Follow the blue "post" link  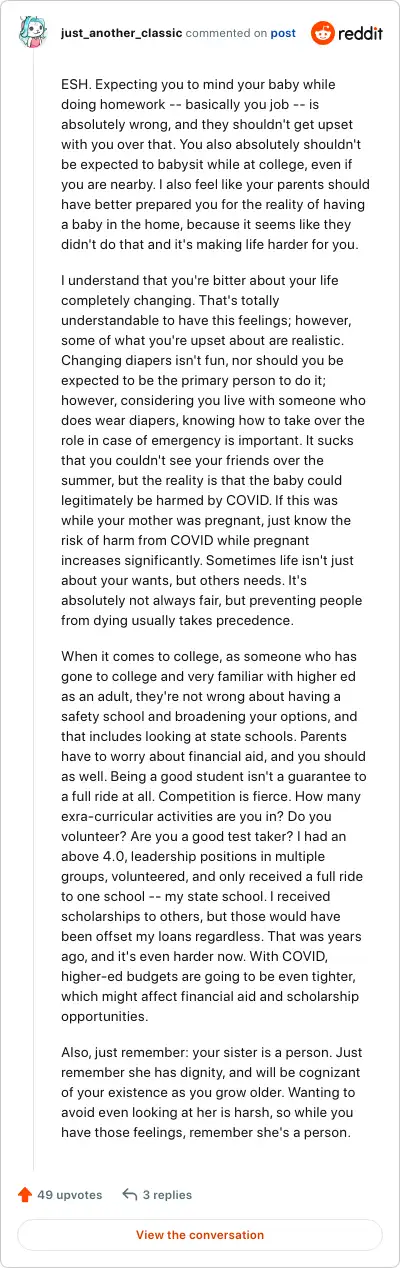(x=283, y=33)
